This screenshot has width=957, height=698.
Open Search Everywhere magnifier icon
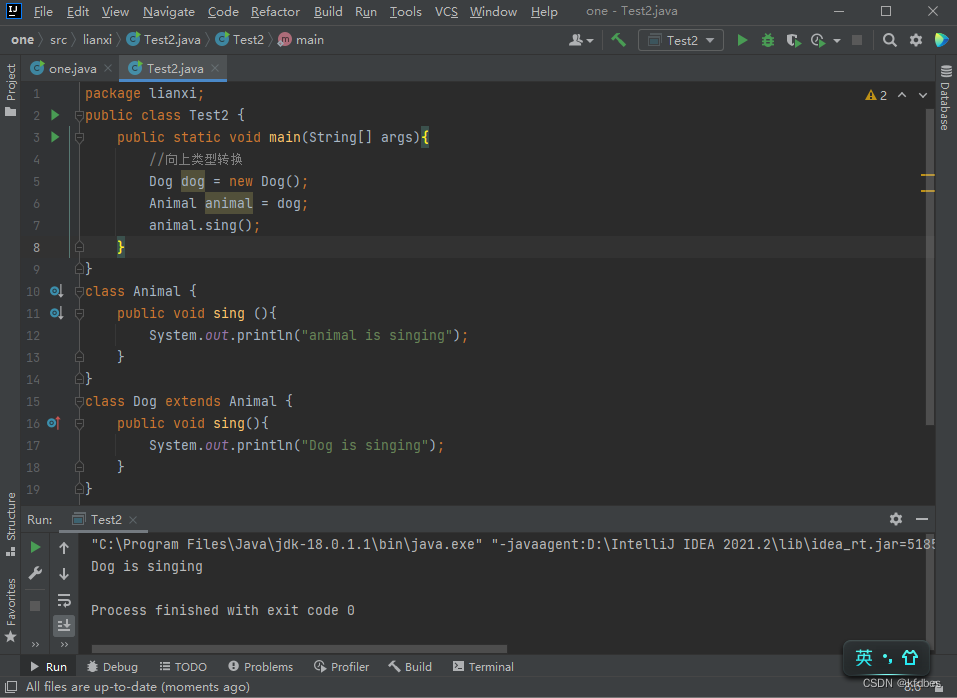pyautogui.click(x=889, y=40)
